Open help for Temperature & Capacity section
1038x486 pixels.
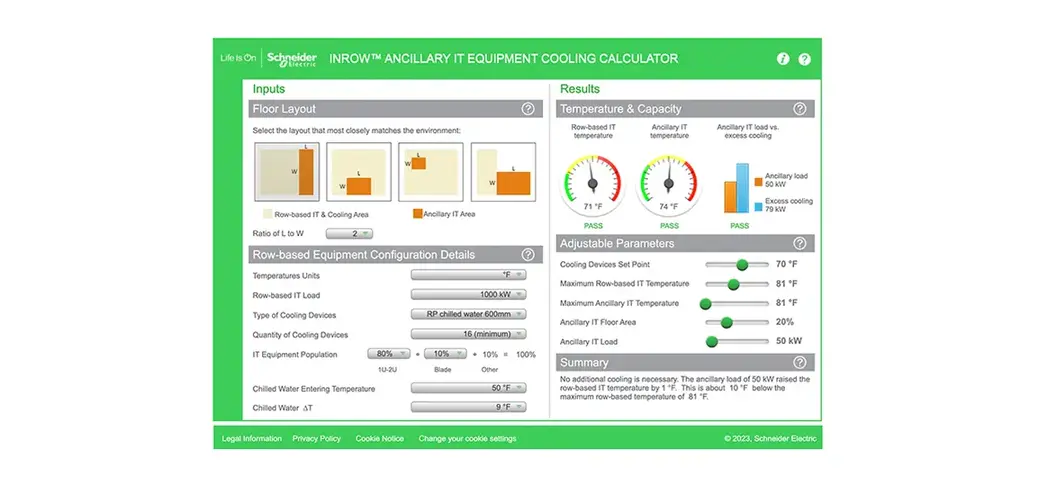point(800,109)
